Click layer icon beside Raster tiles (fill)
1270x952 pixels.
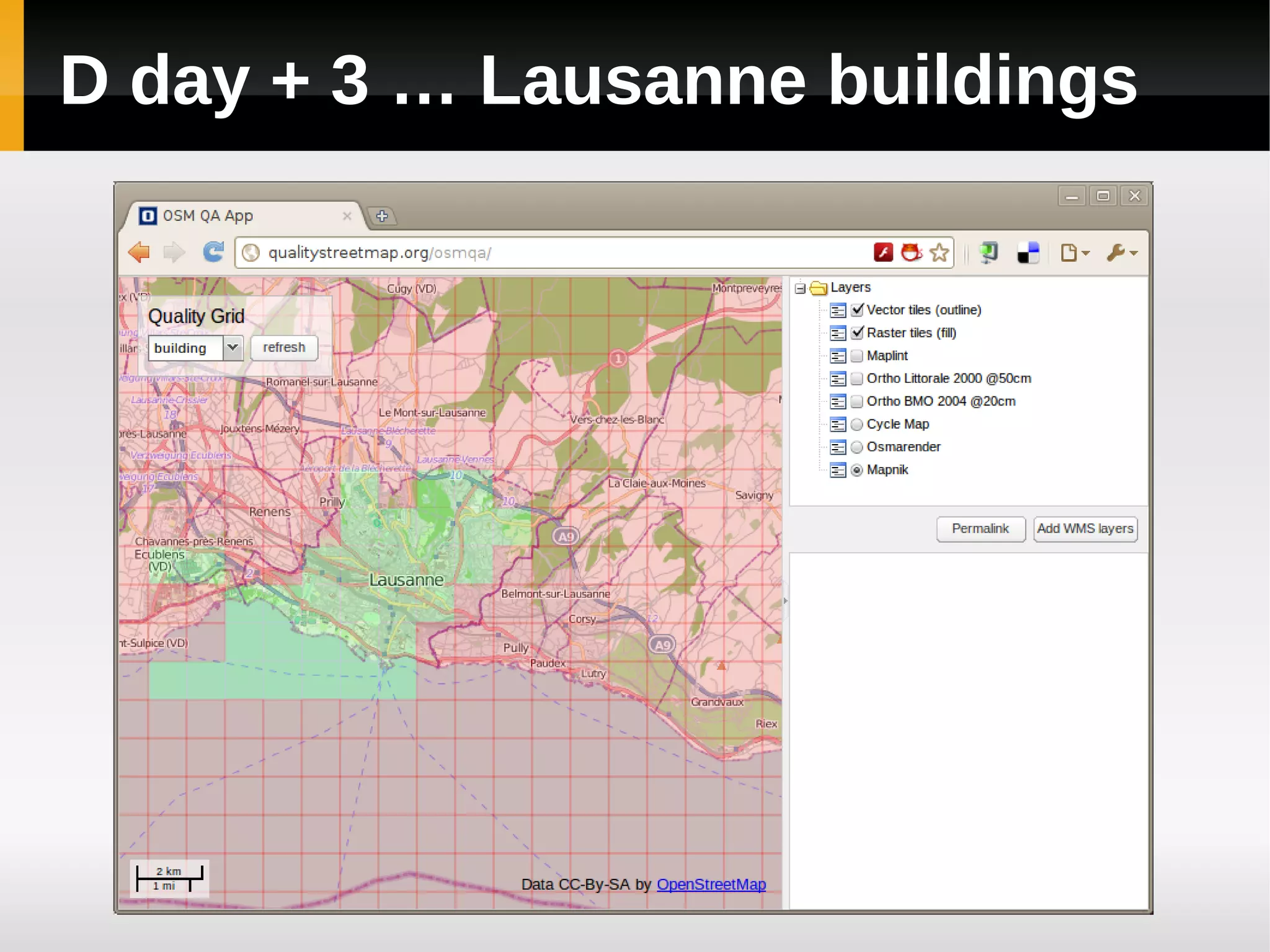point(838,333)
